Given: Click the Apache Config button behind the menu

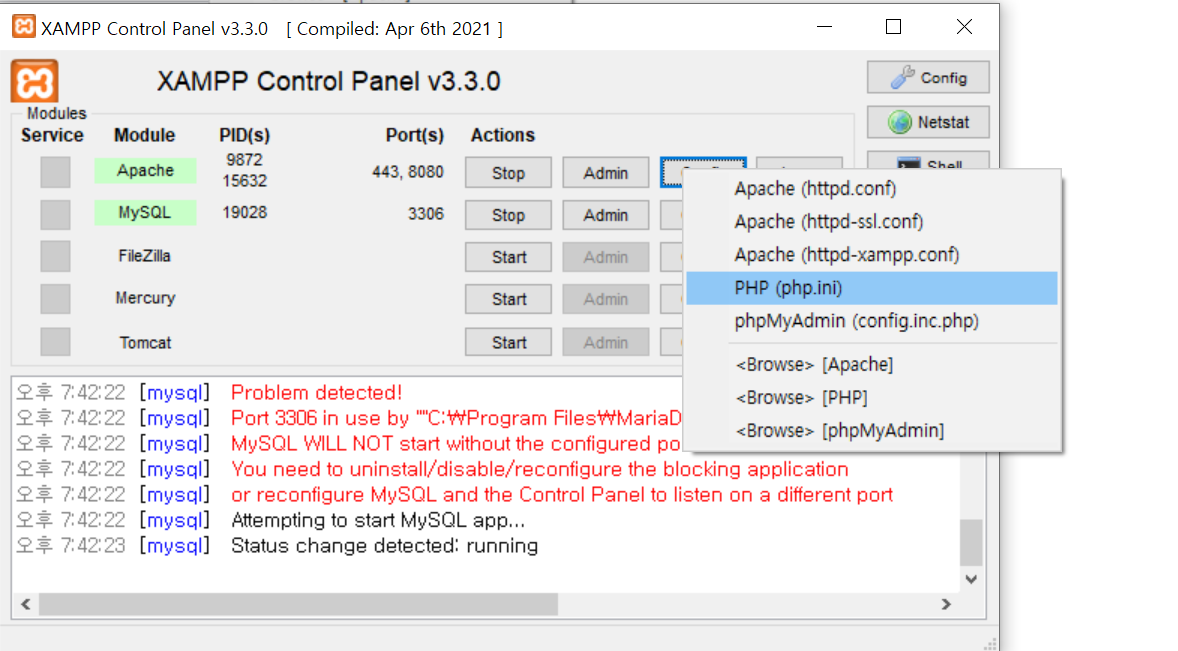Looking at the screenshot, I should click(x=703, y=163).
